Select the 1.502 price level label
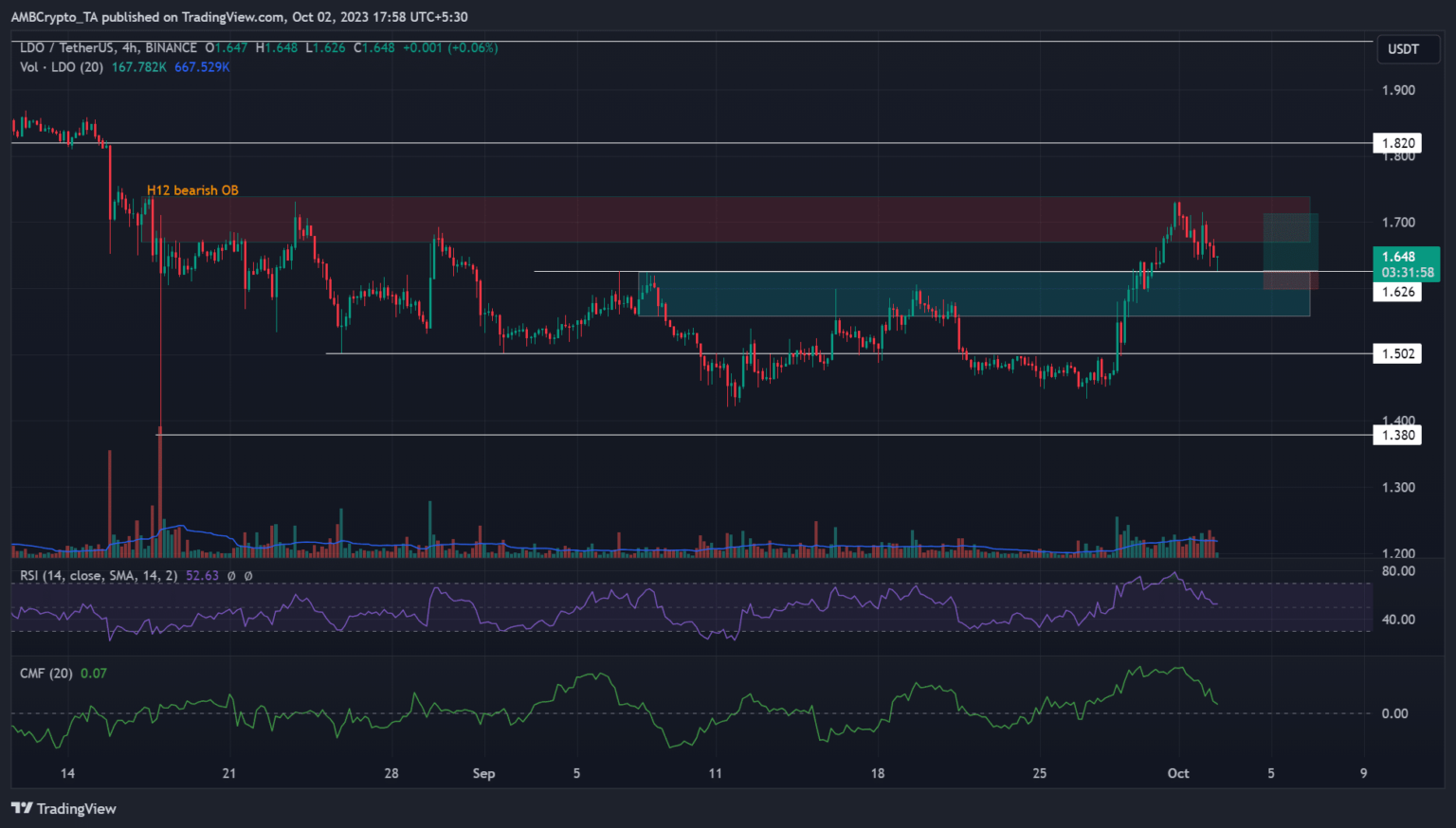Viewport: 1456px width, 828px height. [1397, 353]
